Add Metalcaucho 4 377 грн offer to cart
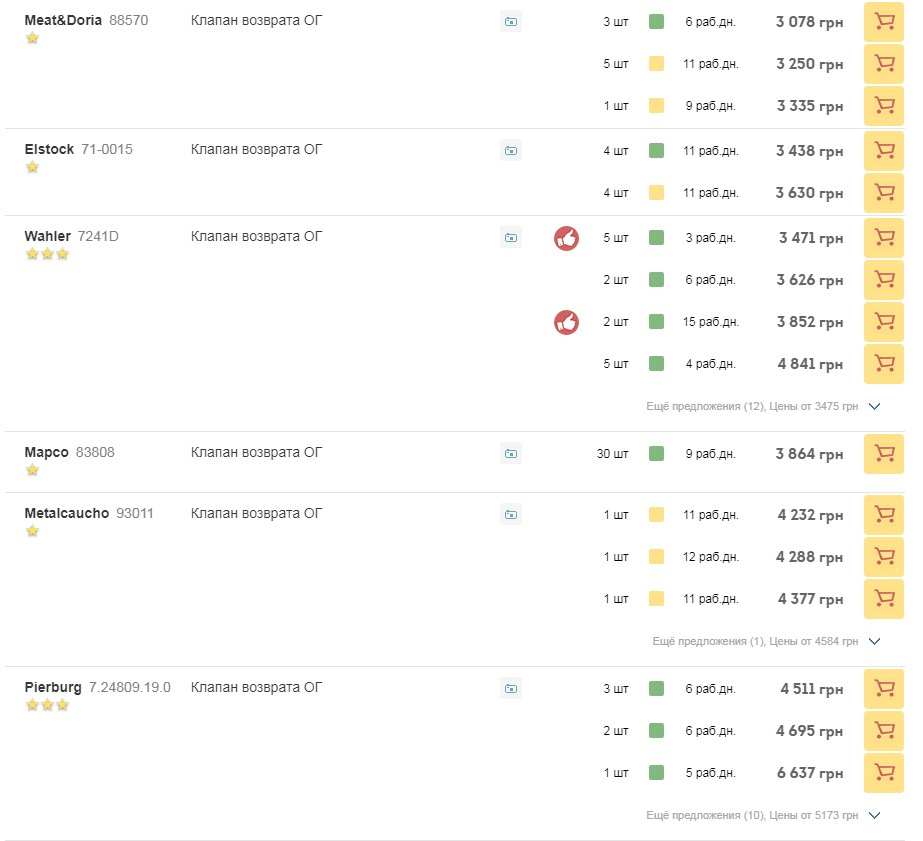Image resolution: width=923 pixels, height=841 pixels. click(x=883, y=599)
